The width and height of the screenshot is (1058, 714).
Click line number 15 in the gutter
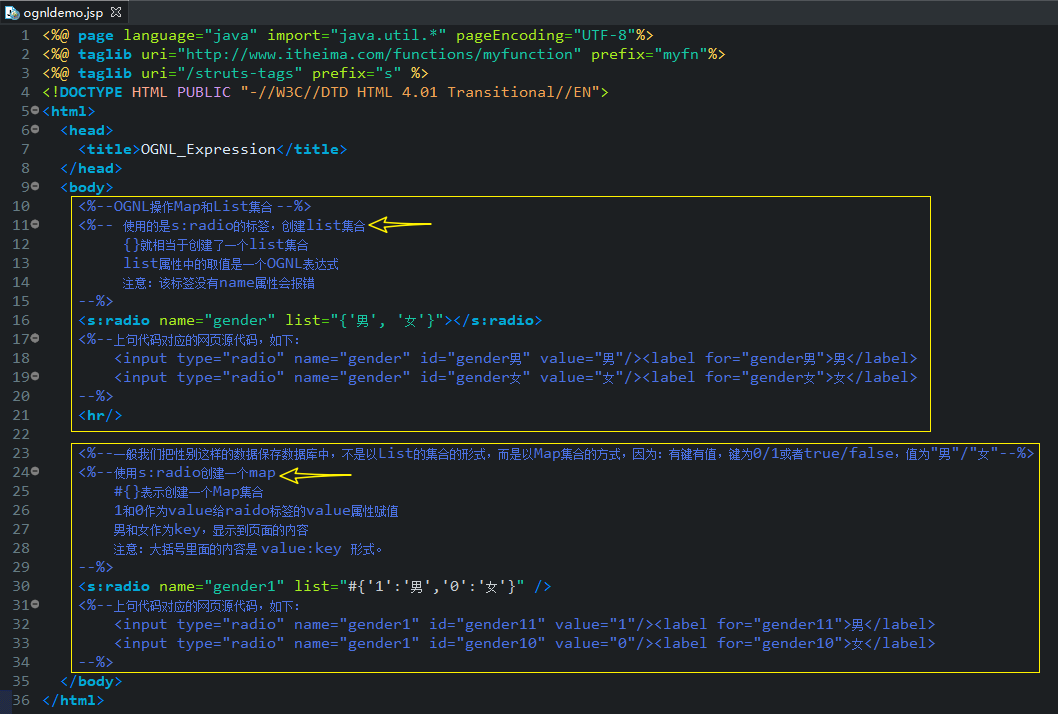tap(21, 301)
